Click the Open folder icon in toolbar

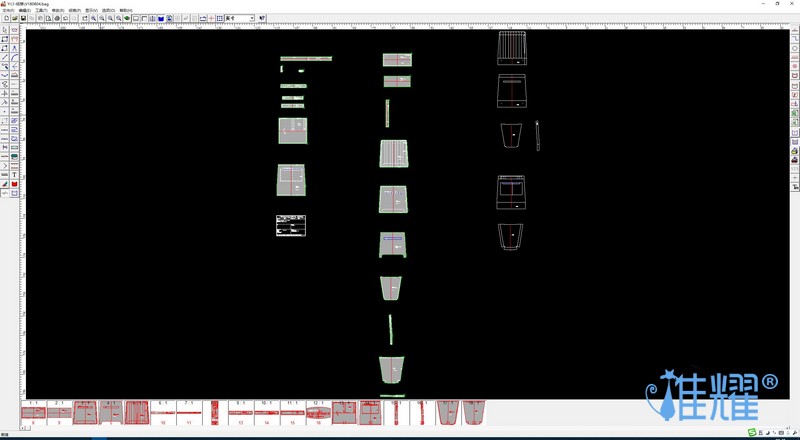point(14,18)
